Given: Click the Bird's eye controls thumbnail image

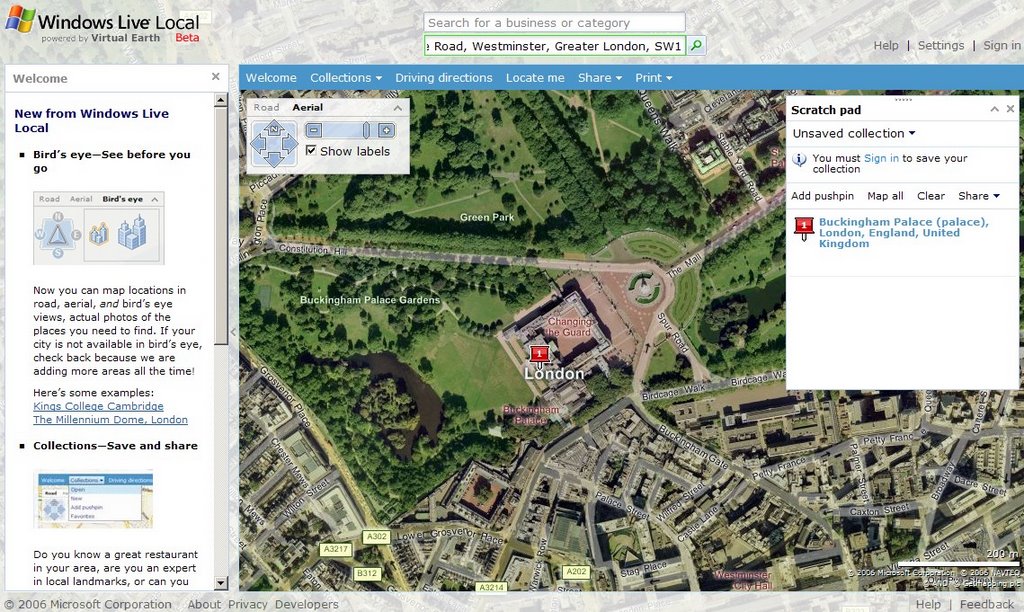Looking at the screenshot, I should click(99, 228).
